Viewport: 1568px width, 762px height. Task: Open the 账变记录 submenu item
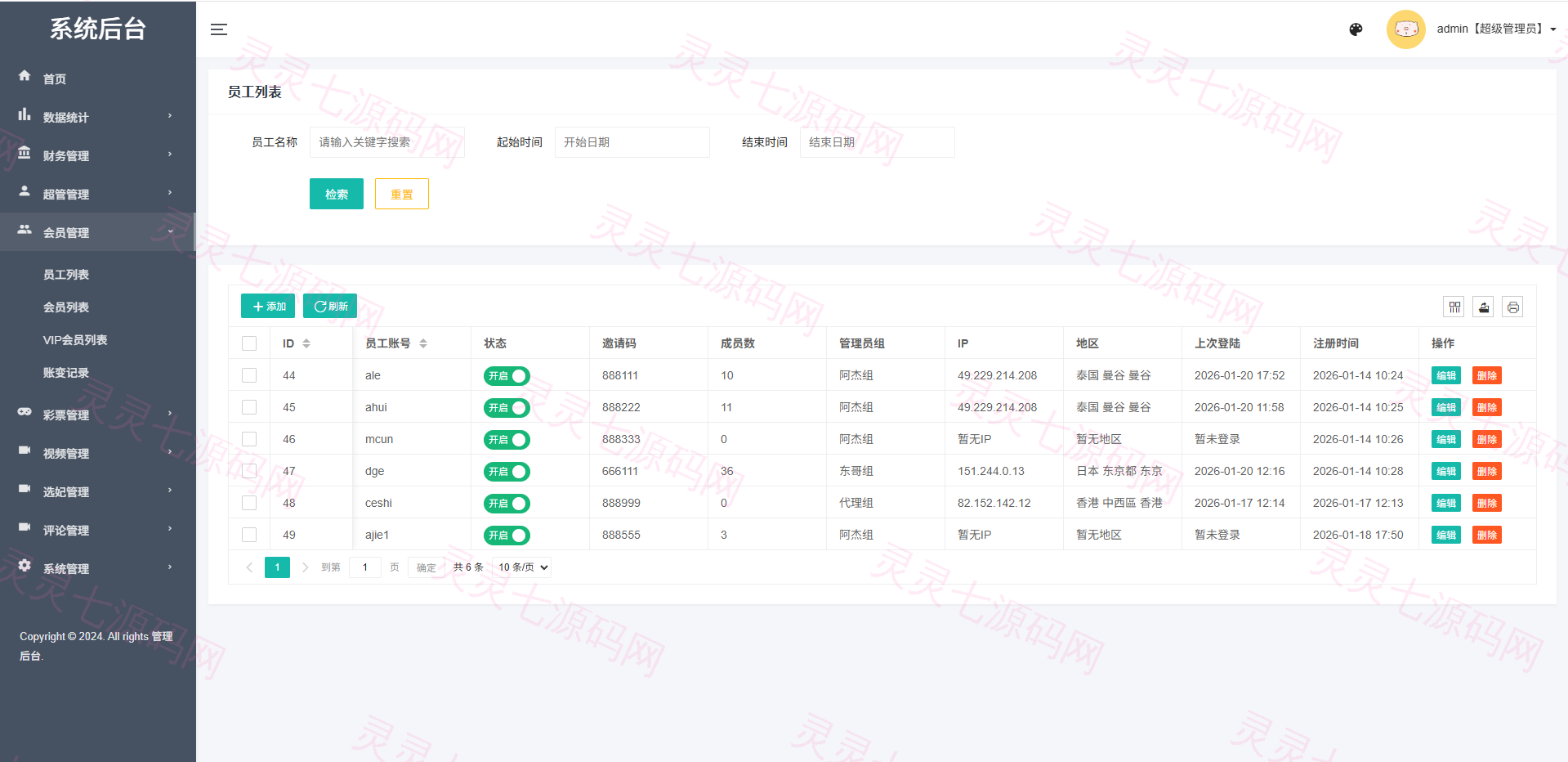point(66,373)
